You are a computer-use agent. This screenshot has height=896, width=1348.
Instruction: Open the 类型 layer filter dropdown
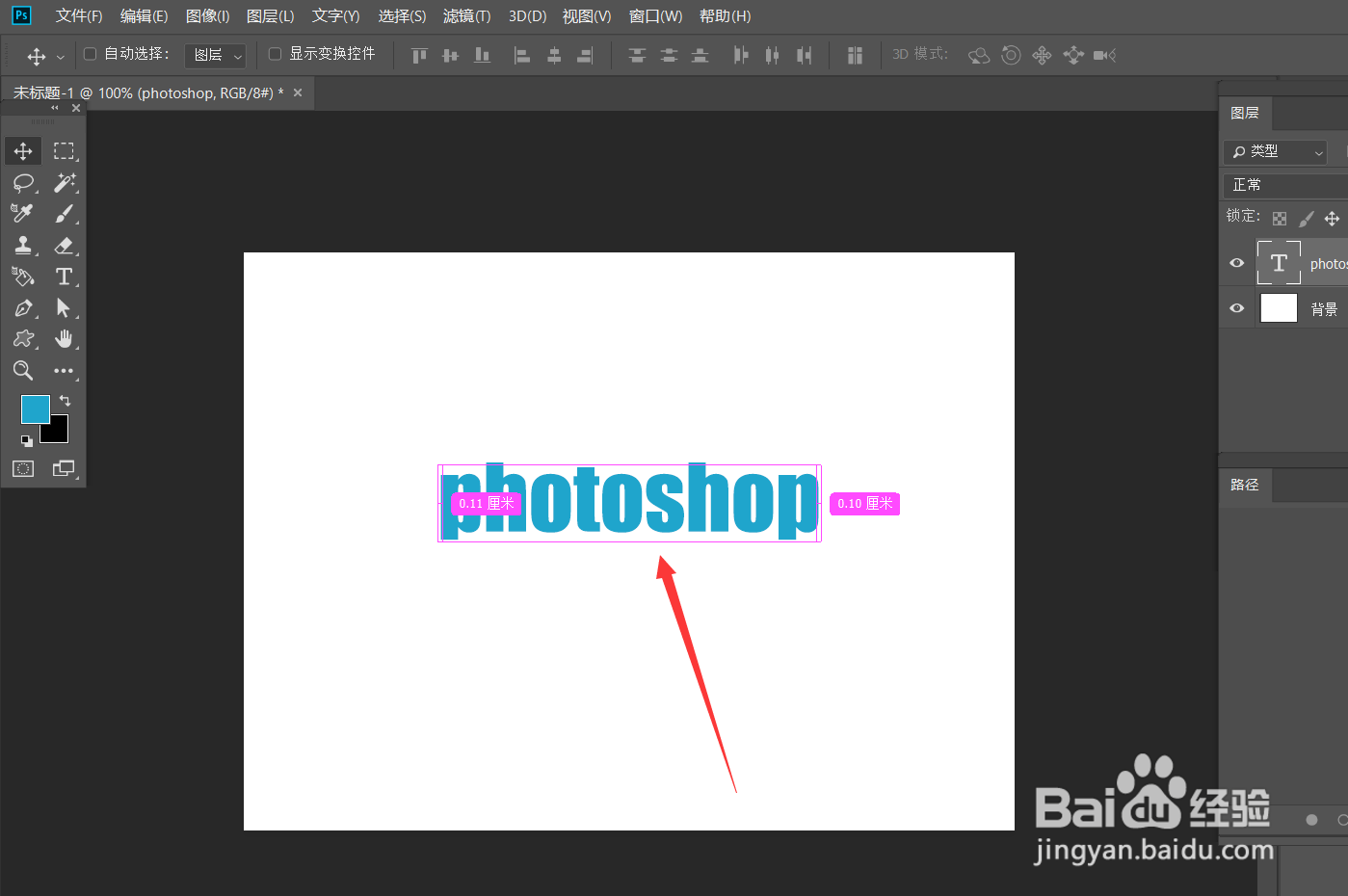1276,151
